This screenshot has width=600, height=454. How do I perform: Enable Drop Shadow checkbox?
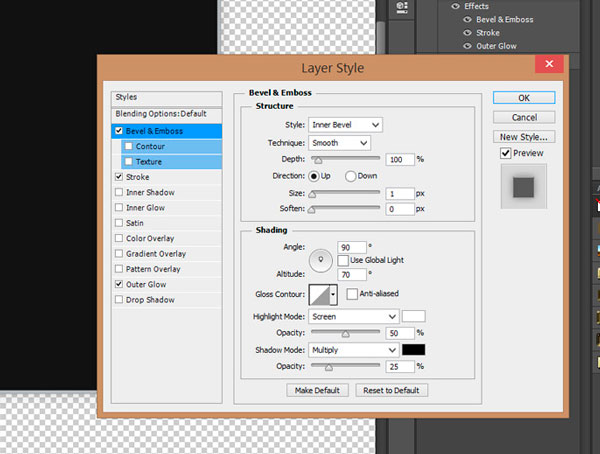tap(119, 299)
